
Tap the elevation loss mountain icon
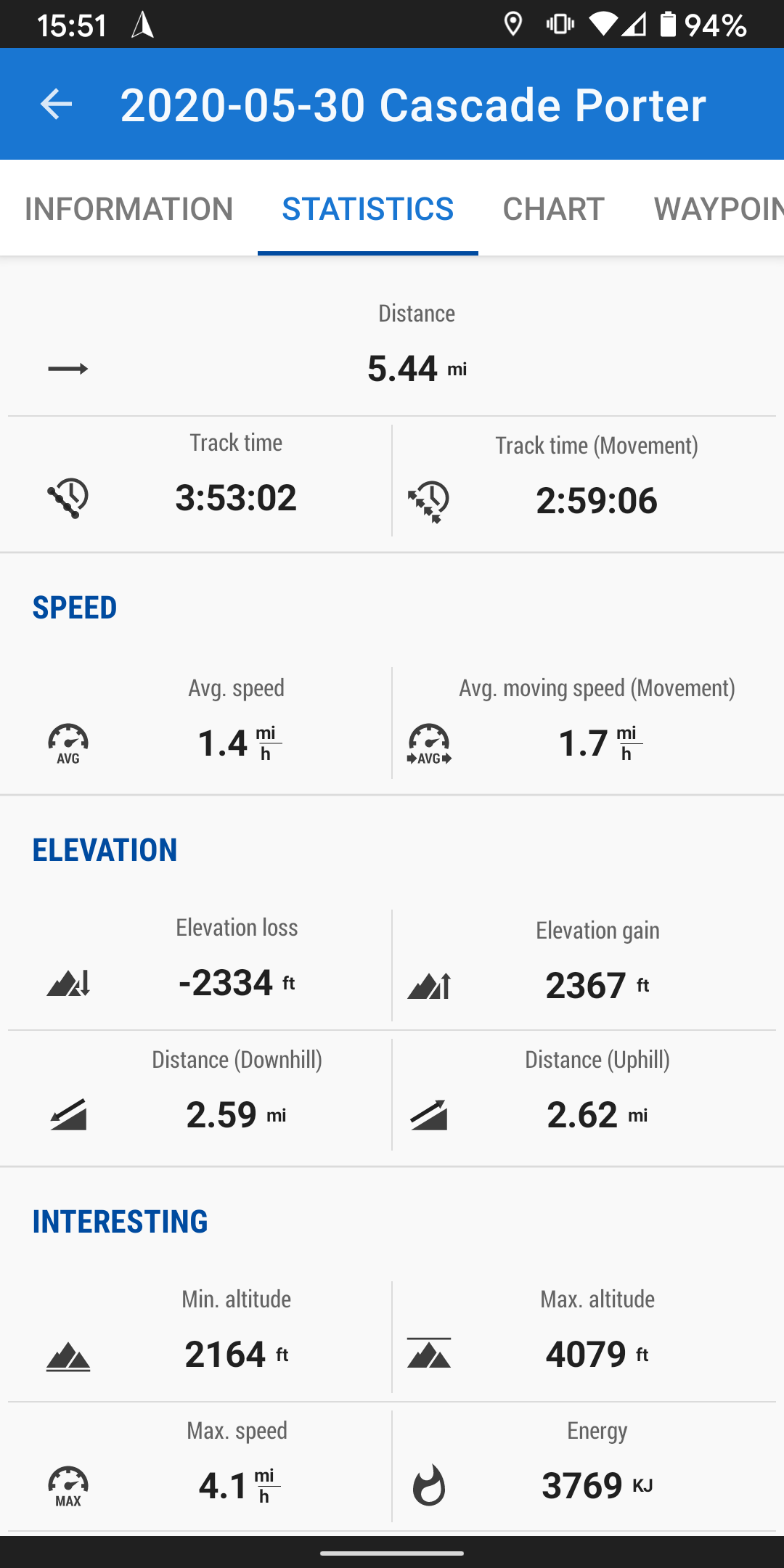(68, 983)
